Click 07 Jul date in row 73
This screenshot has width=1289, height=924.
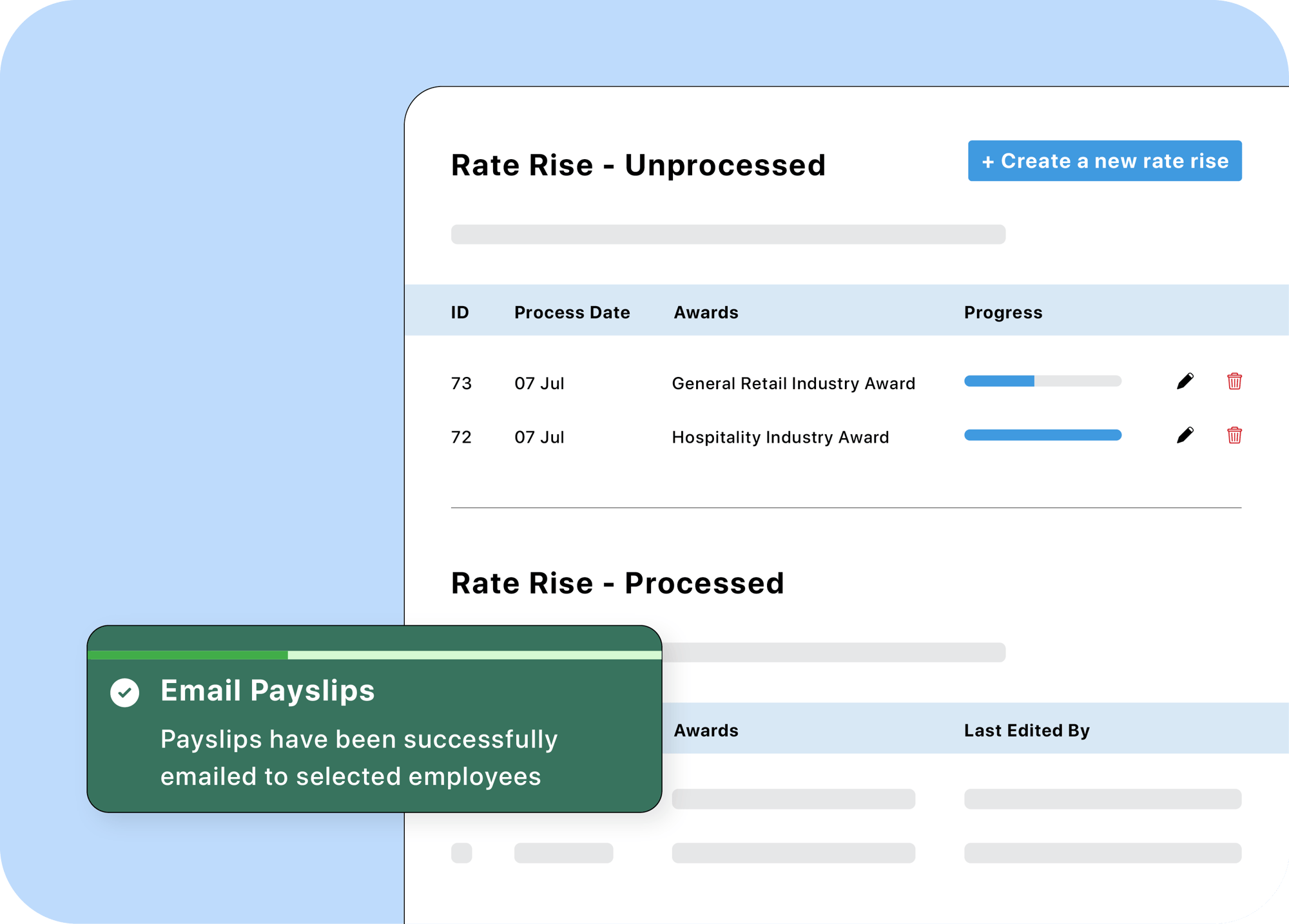pos(539,383)
